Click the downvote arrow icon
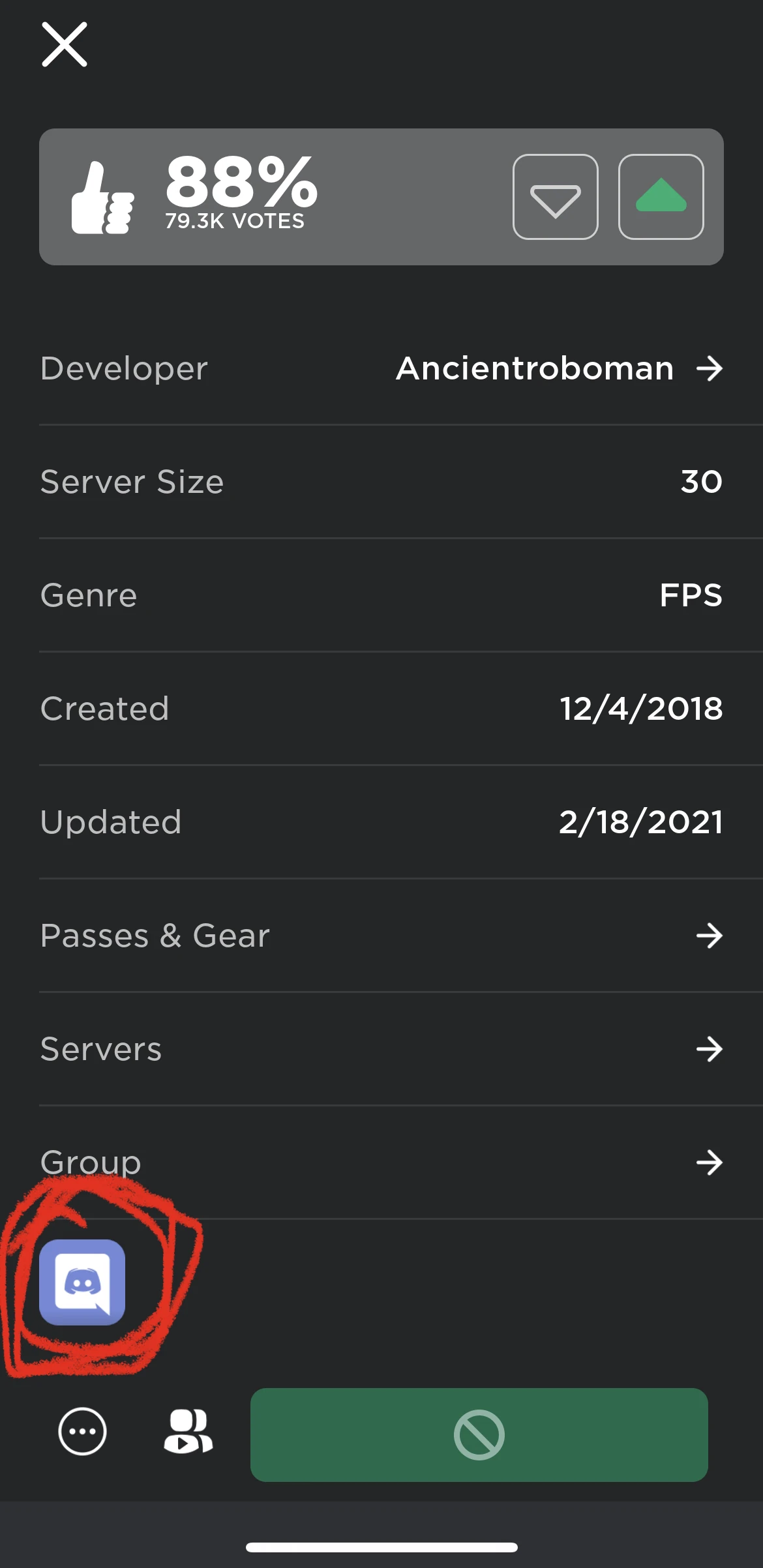Screen dimensions: 763x1568 pyautogui.click(x=556, y=198)
